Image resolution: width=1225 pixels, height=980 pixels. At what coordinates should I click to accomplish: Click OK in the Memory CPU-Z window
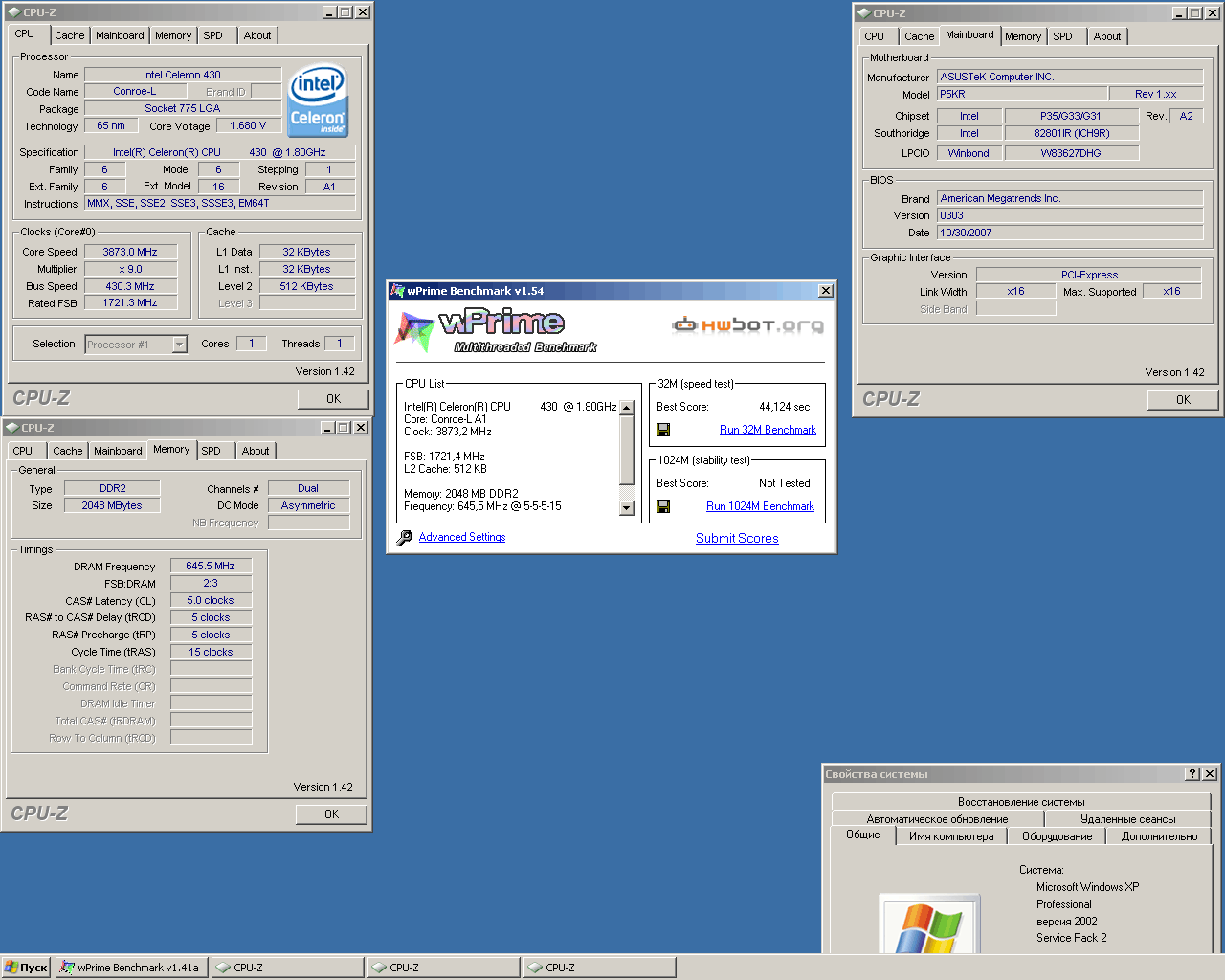click(331, 814)
